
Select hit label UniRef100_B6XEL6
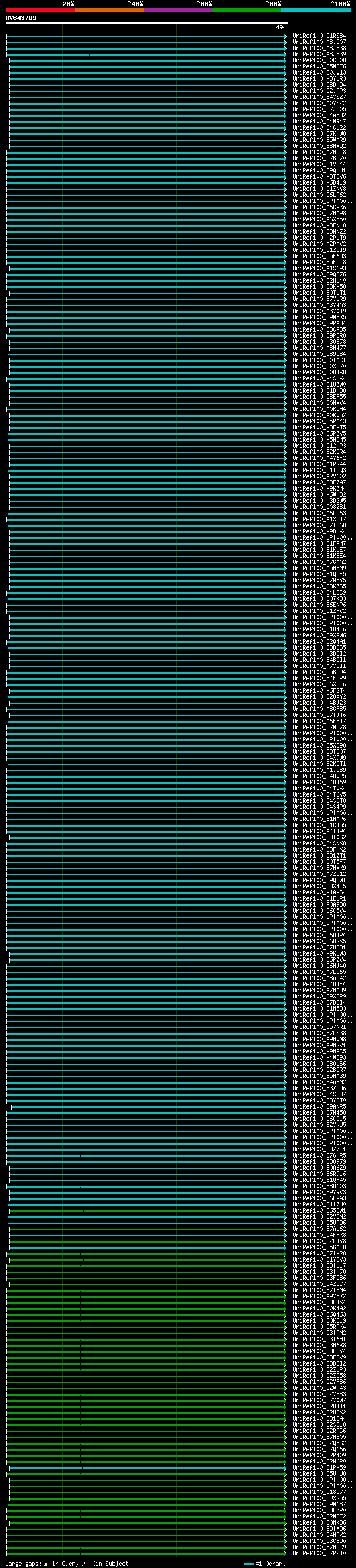[x=319, y=684]
